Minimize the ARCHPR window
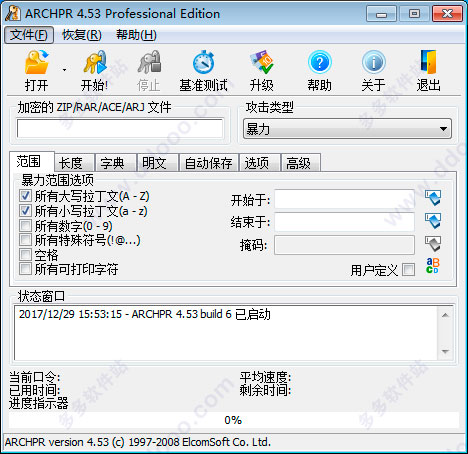468x454 pixels. click(x=381, y=14)
